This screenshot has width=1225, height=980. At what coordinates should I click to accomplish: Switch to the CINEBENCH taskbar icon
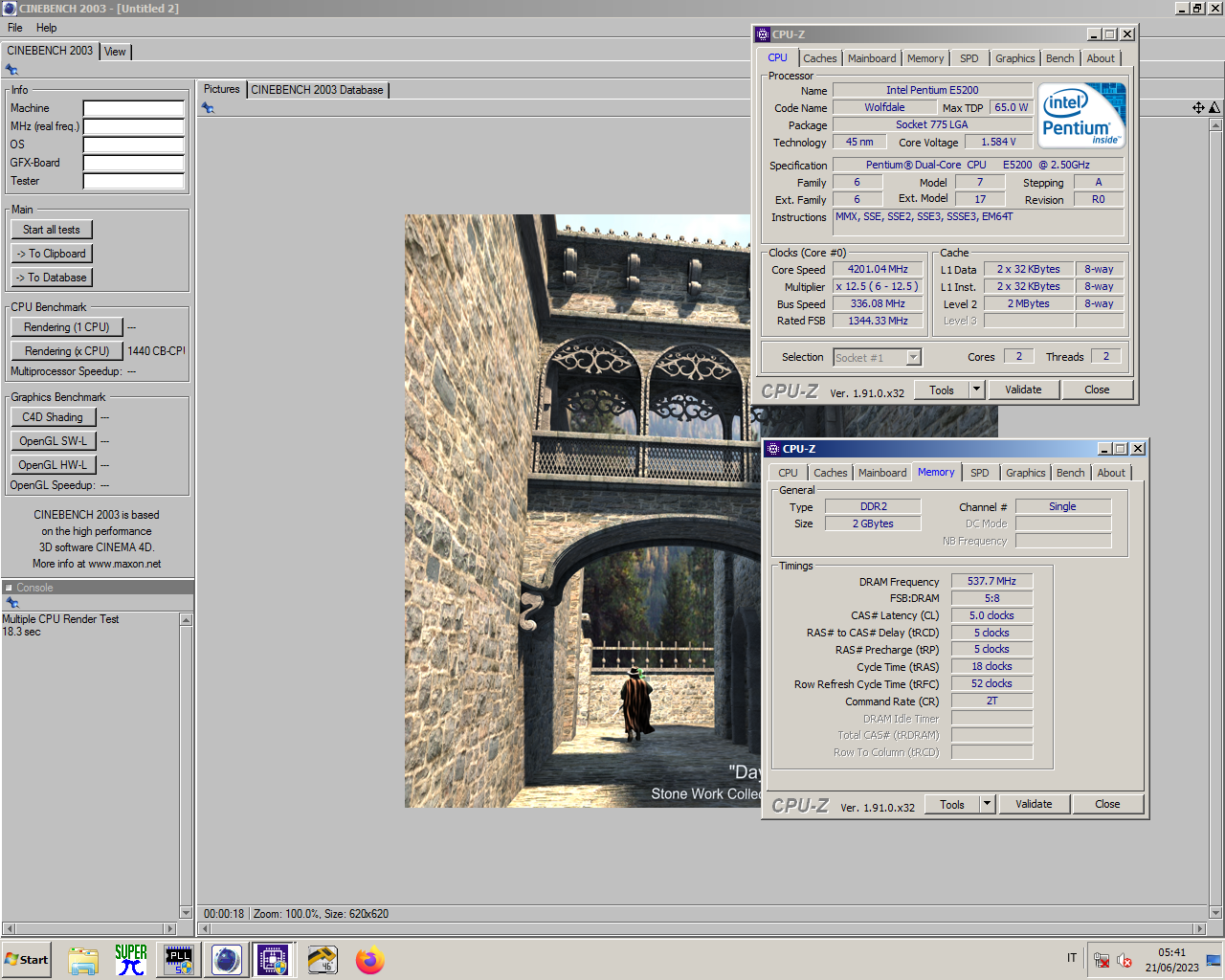(x=227, y=960)
